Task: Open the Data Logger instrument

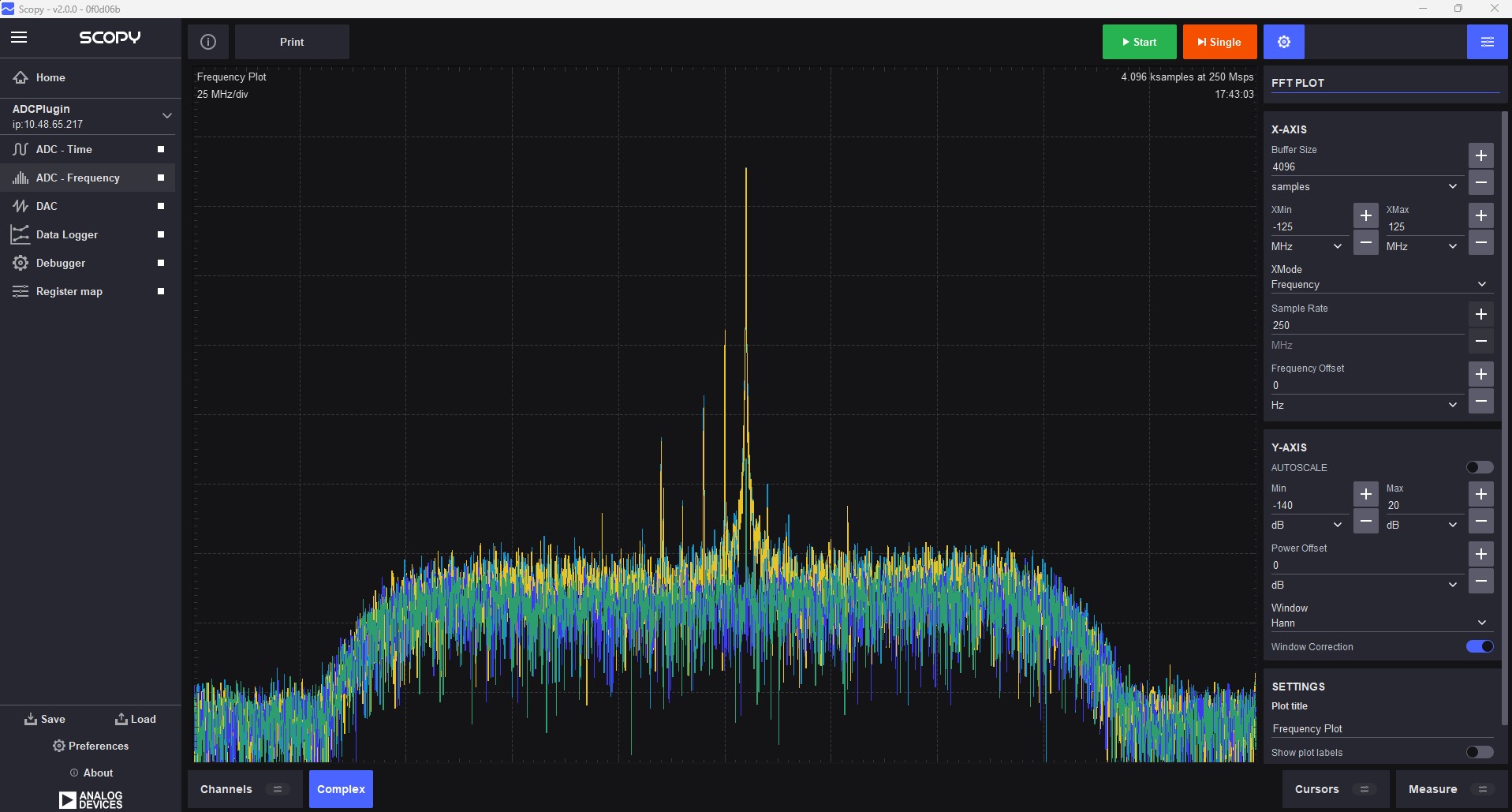Action: point(68,234)
